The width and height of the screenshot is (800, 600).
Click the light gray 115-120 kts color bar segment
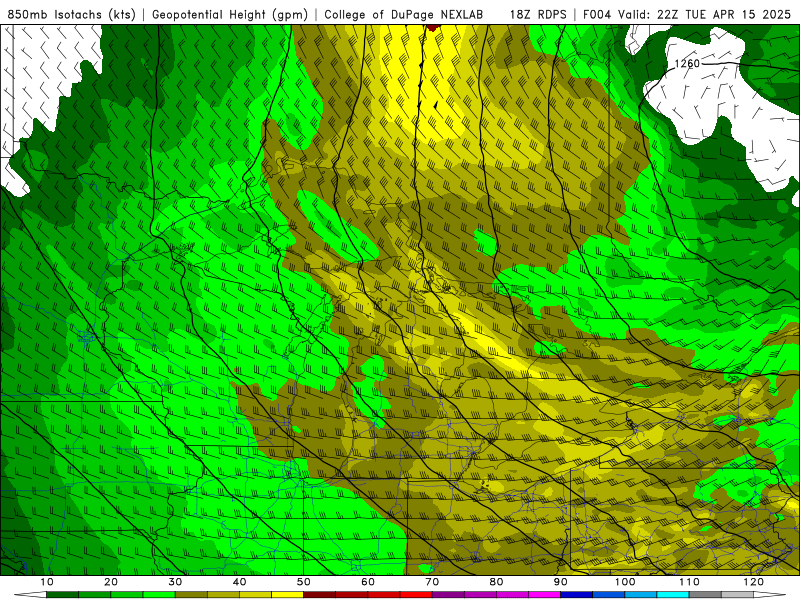[x=737, y=595]
